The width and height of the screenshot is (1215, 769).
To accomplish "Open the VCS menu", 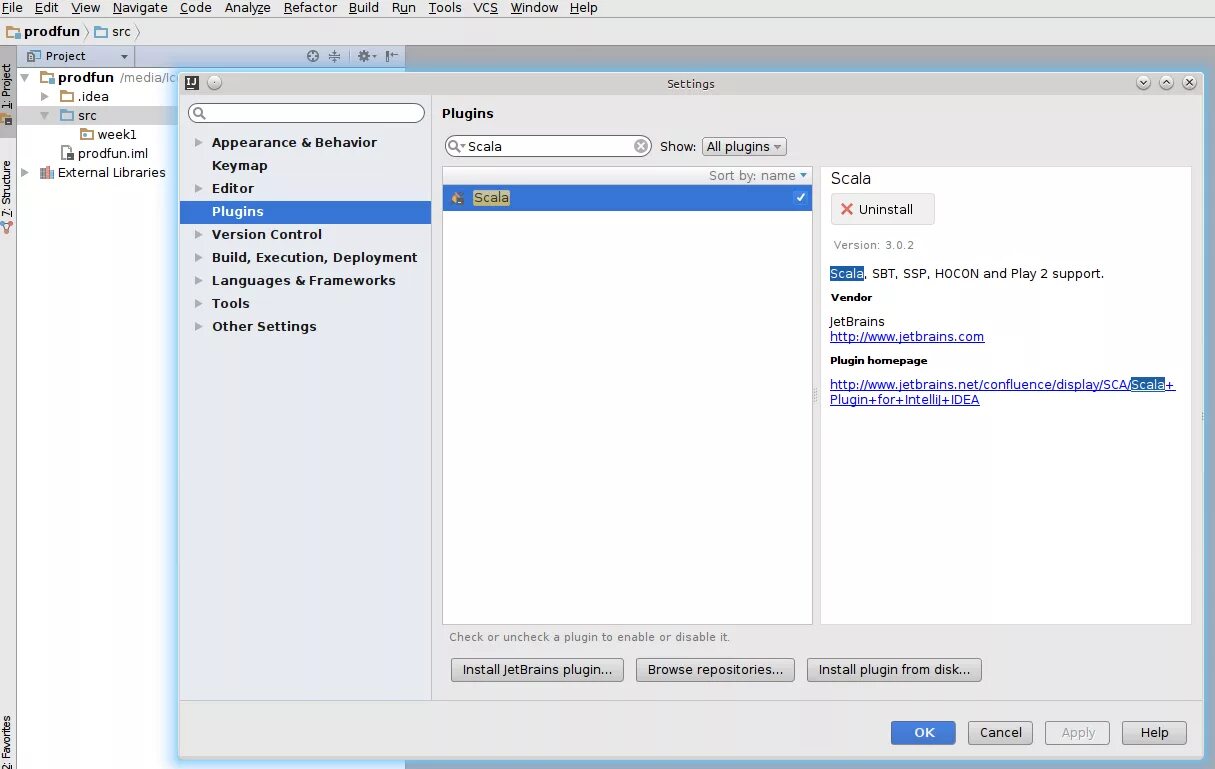I will coord(485,7).
